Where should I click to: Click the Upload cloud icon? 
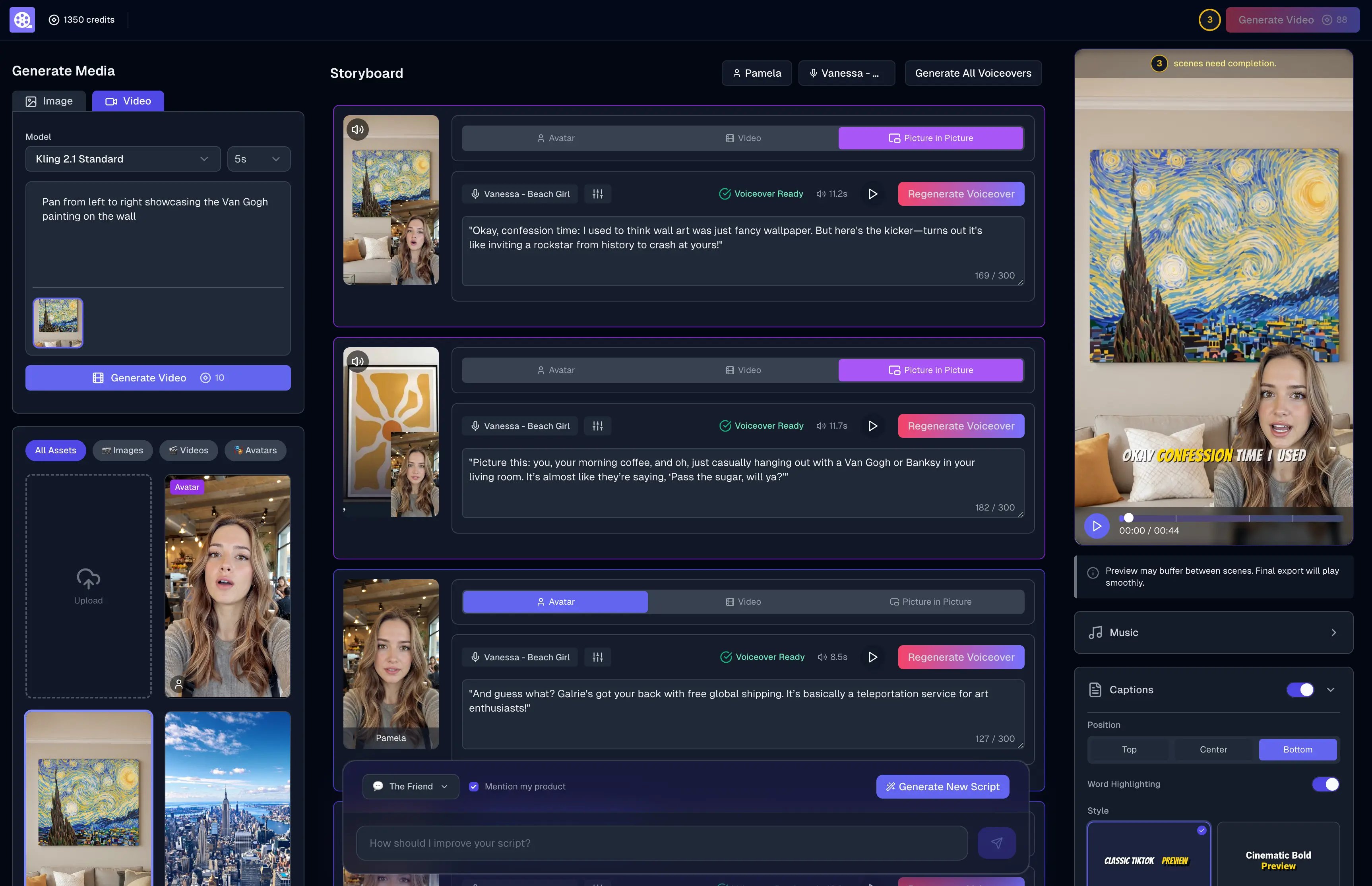click(x=88, y=579)
